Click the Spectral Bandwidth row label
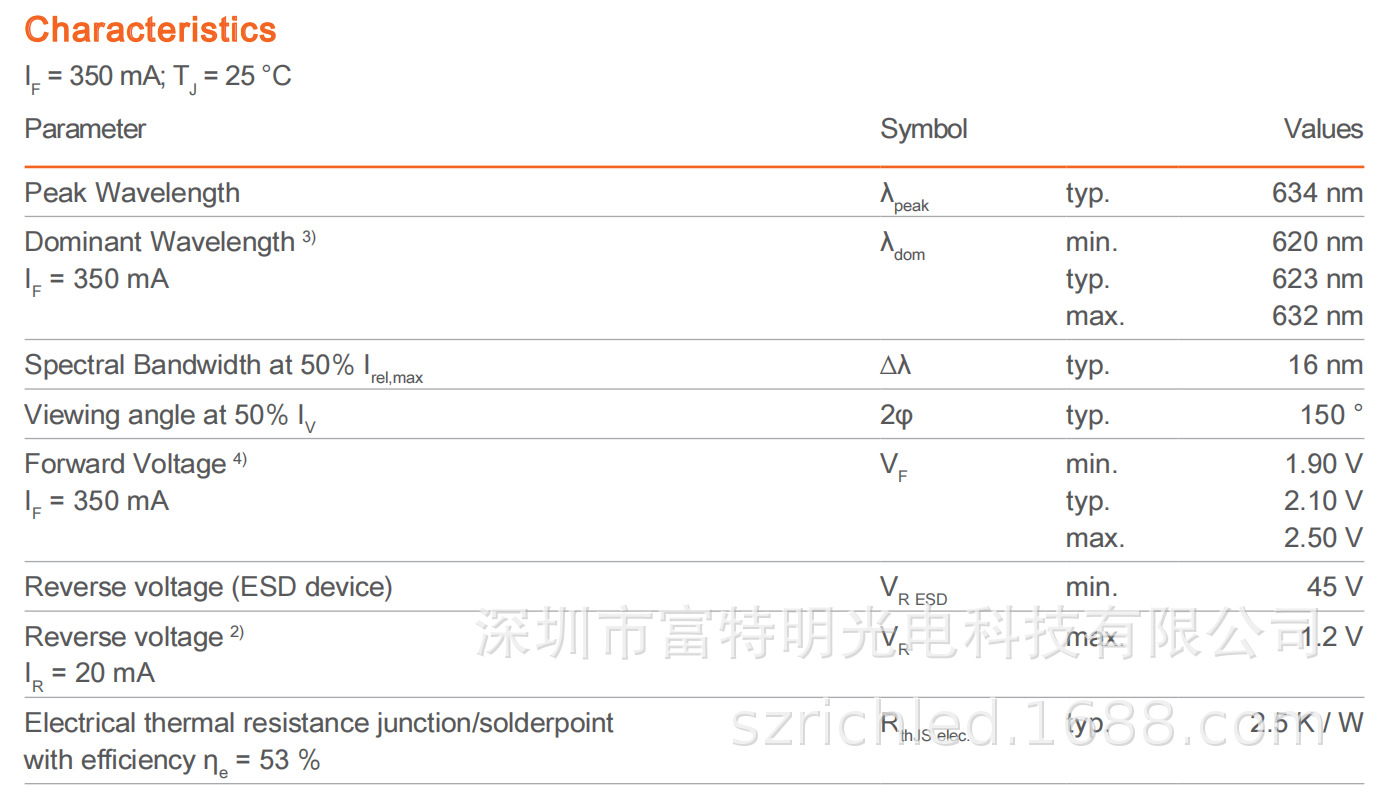 pyautogui.click(x=190, y=366)
